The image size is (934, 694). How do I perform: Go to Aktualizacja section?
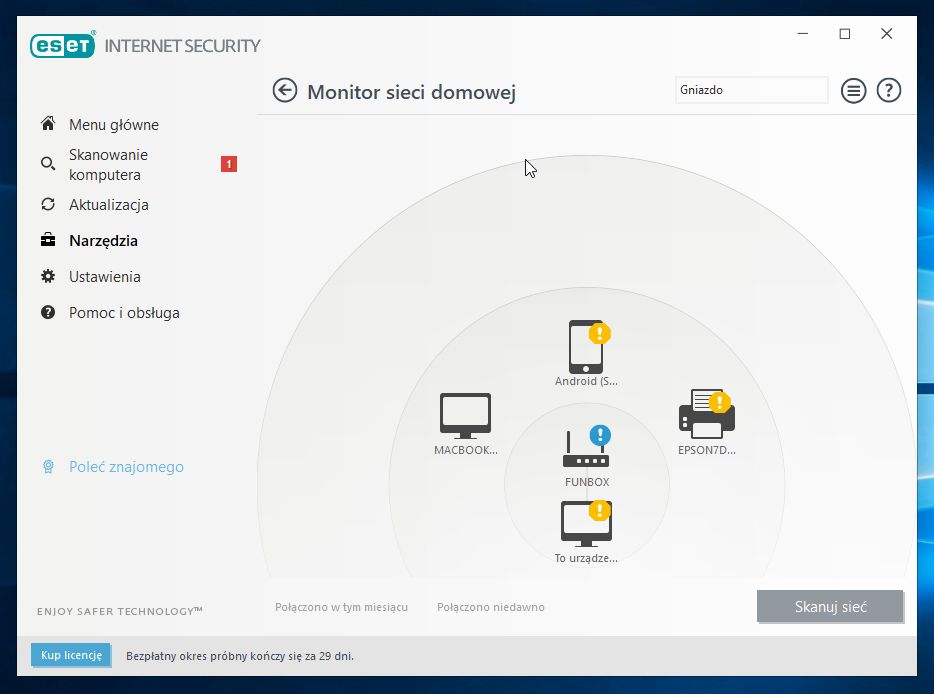pyautogui.click(x=109, y=205)
